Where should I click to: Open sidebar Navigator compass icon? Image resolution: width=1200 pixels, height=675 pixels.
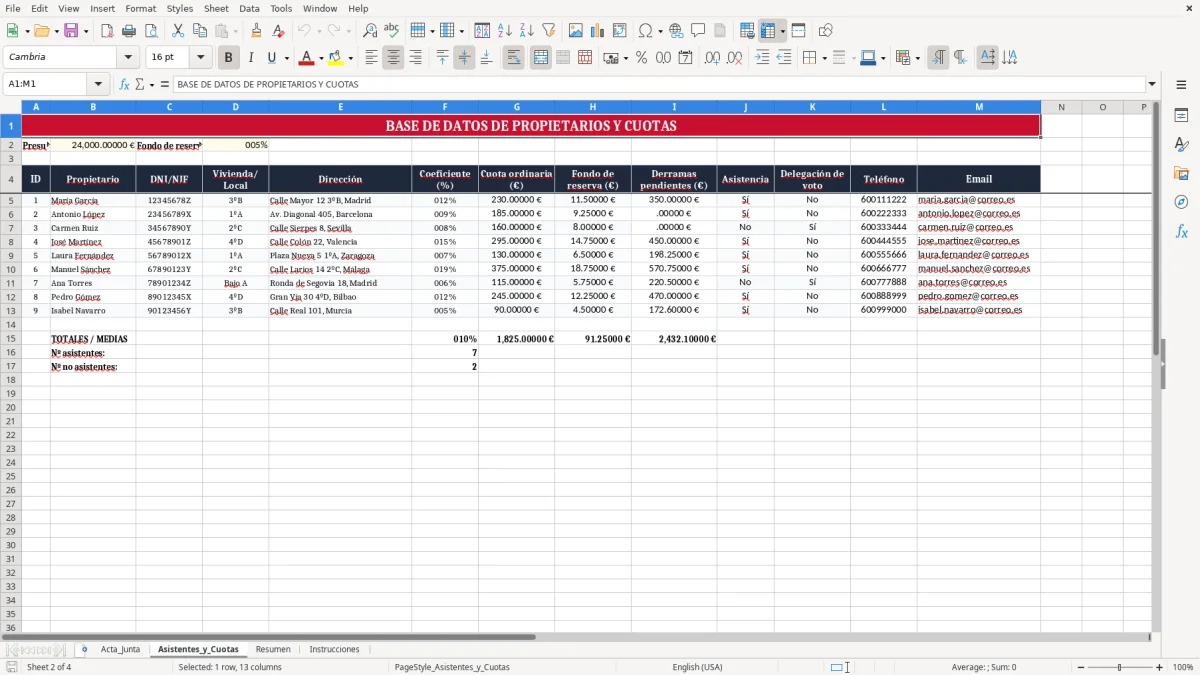coord(1181,202)
